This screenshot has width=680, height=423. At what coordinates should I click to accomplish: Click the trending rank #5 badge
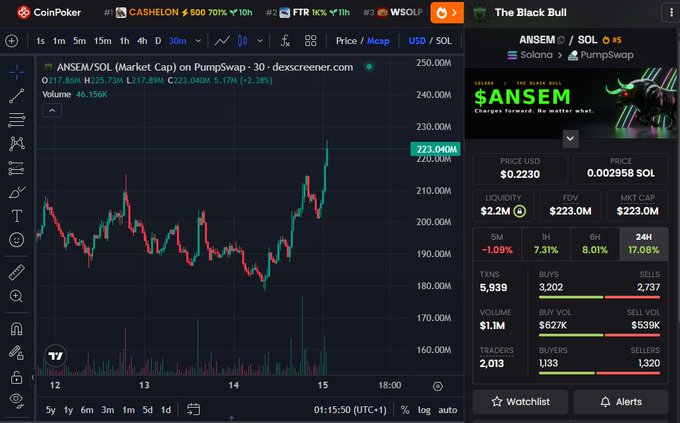coord(612,40)
